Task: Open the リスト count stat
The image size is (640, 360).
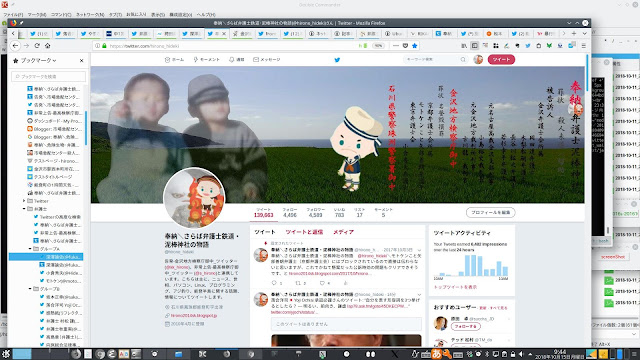Action: point(360,212)
